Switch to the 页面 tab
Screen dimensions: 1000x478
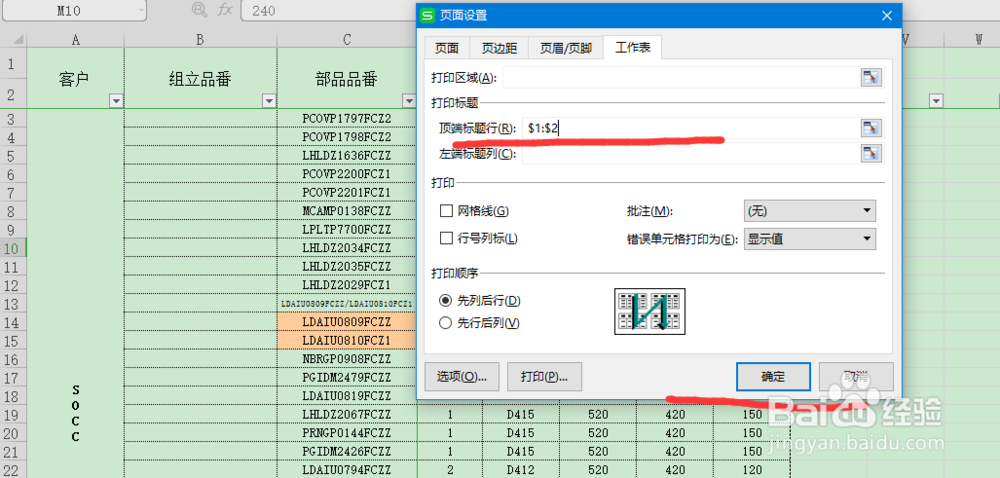coord(446,48)
